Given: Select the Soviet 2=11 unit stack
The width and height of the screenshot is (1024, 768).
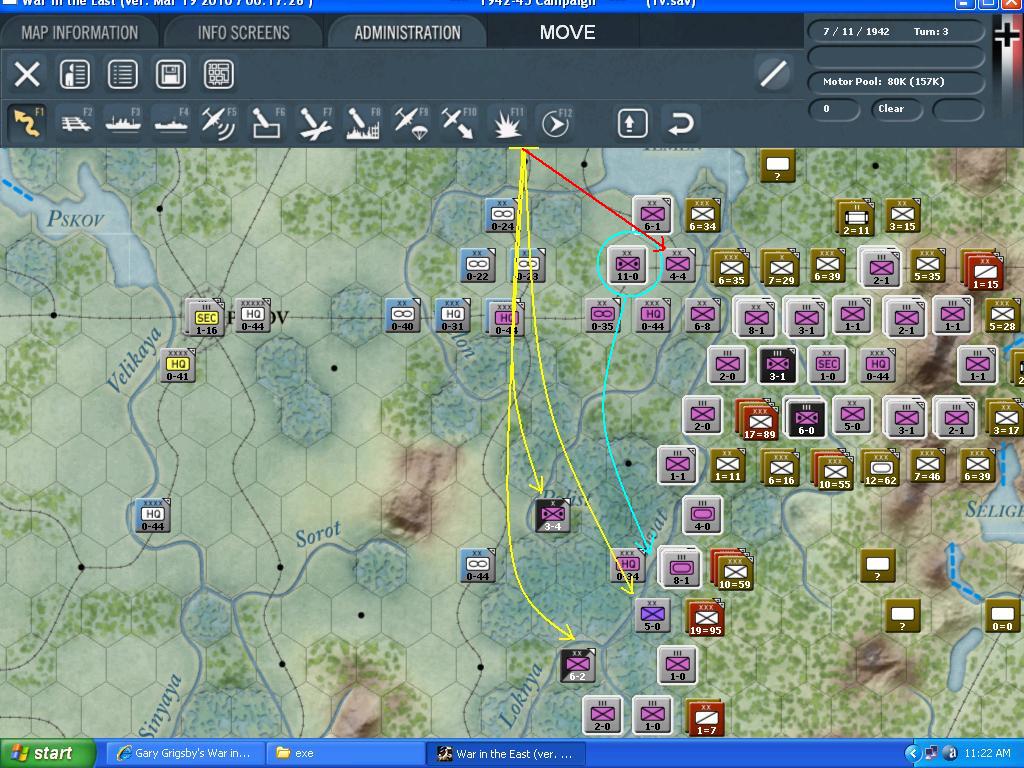Looking at the screenshot, I should 856,217.
